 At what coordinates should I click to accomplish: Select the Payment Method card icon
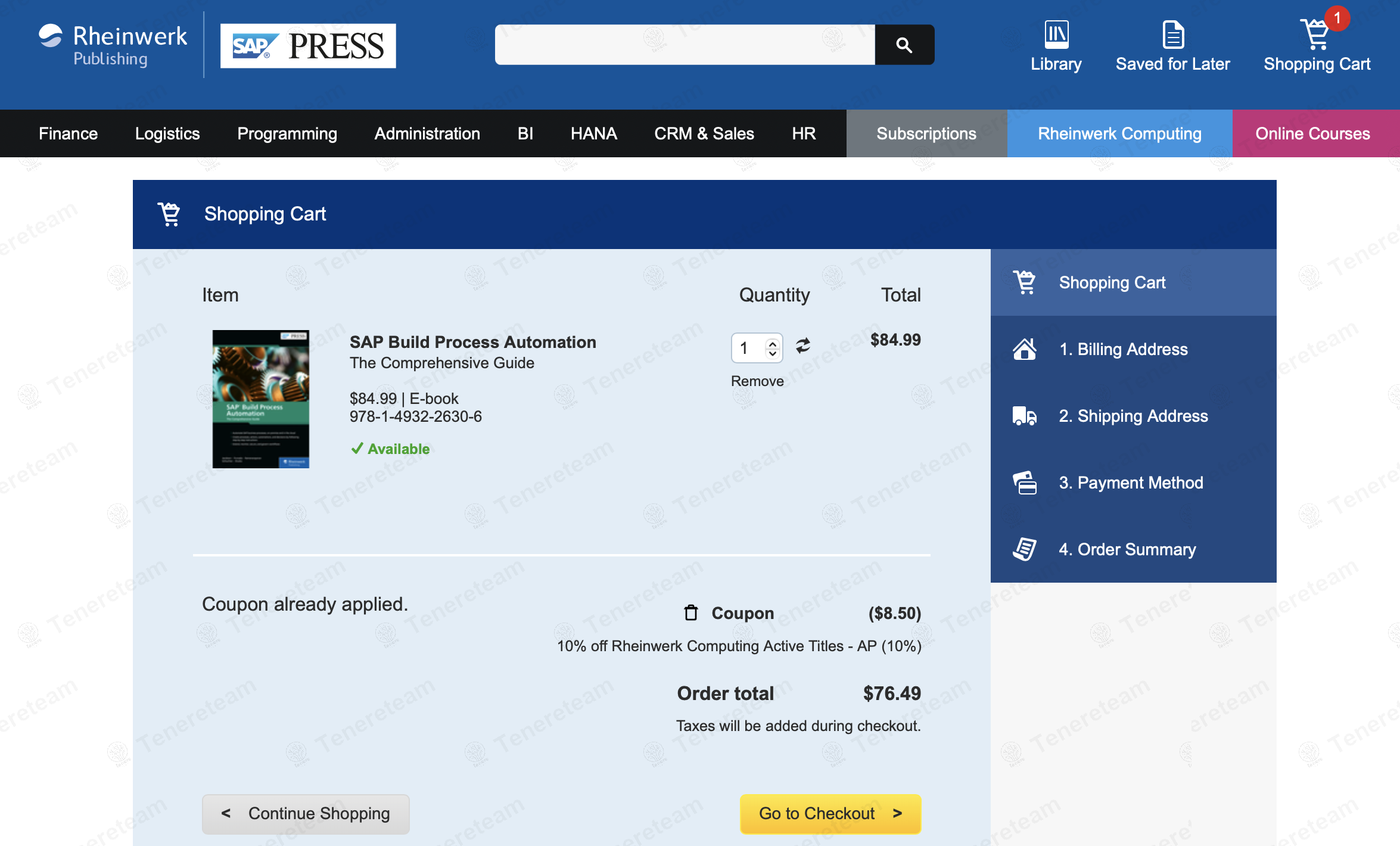pos(1024,483)
